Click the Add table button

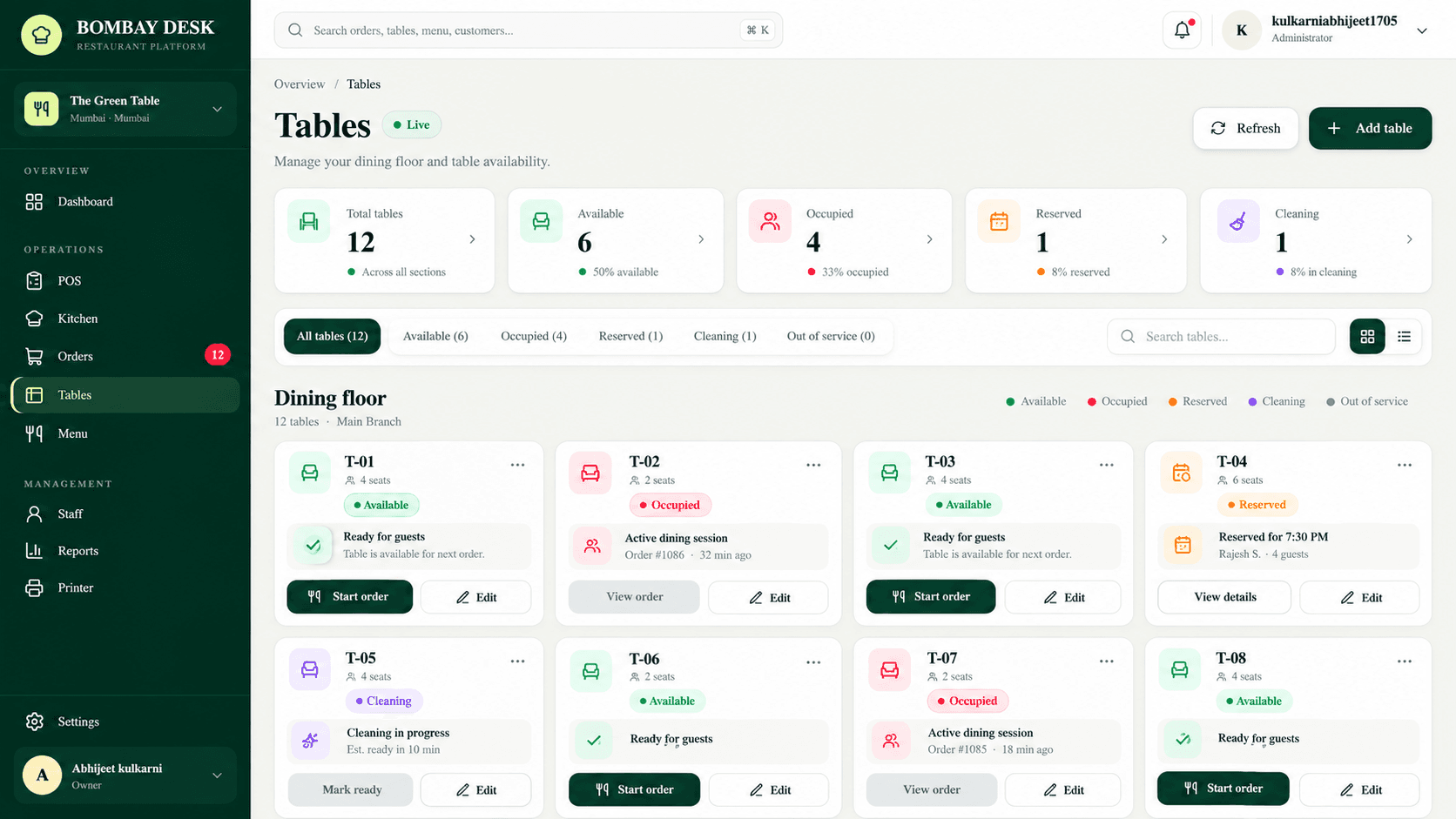(x=1370, y=128)
